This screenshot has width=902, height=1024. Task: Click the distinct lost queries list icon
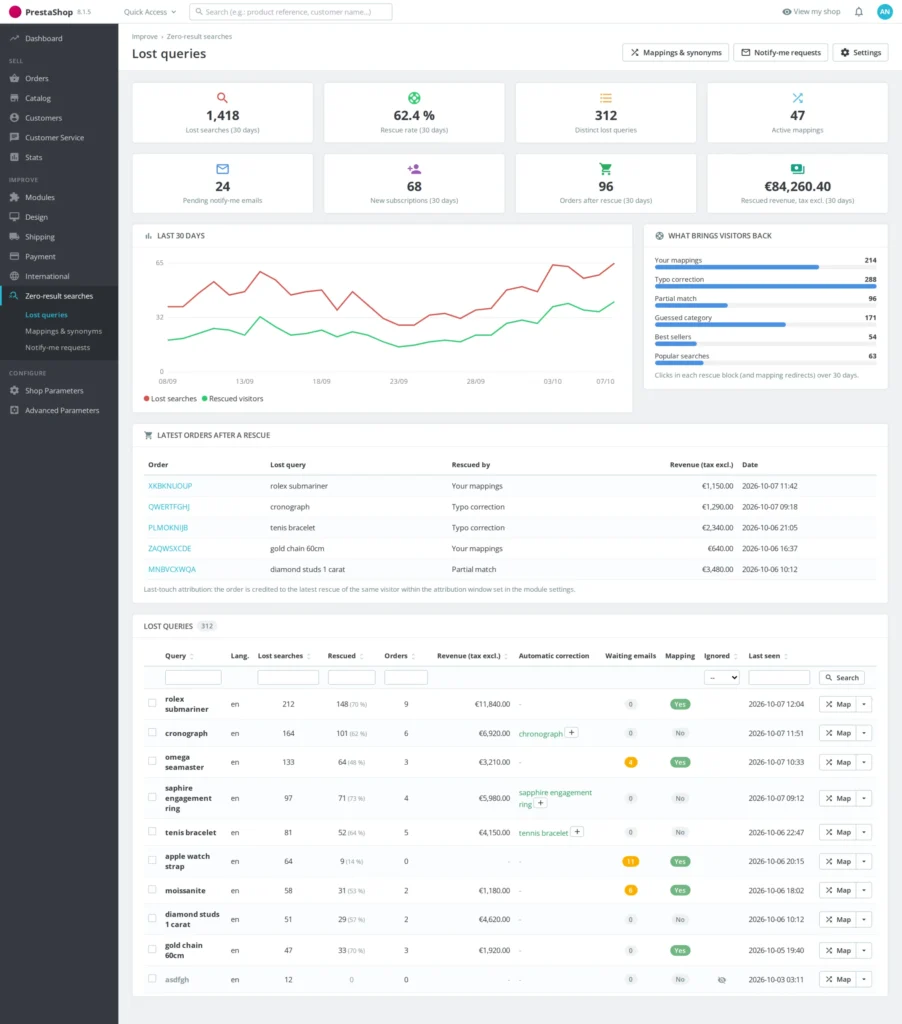[x=605, y=98]
